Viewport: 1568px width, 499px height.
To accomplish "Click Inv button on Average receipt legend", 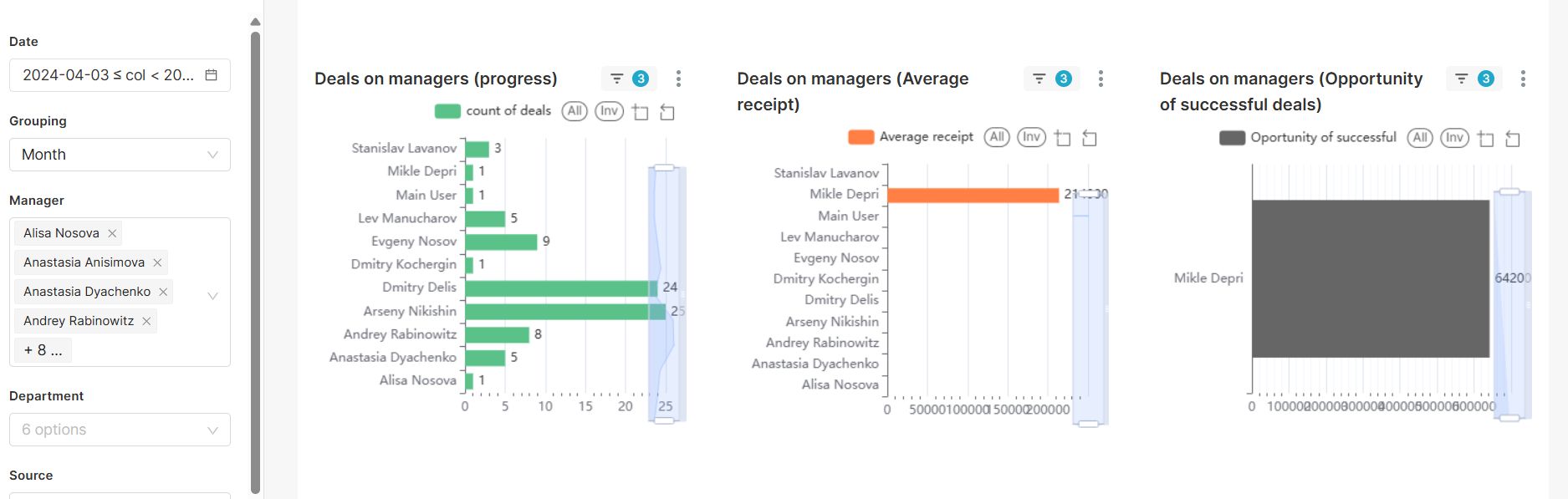I will tap(1031, 137).
